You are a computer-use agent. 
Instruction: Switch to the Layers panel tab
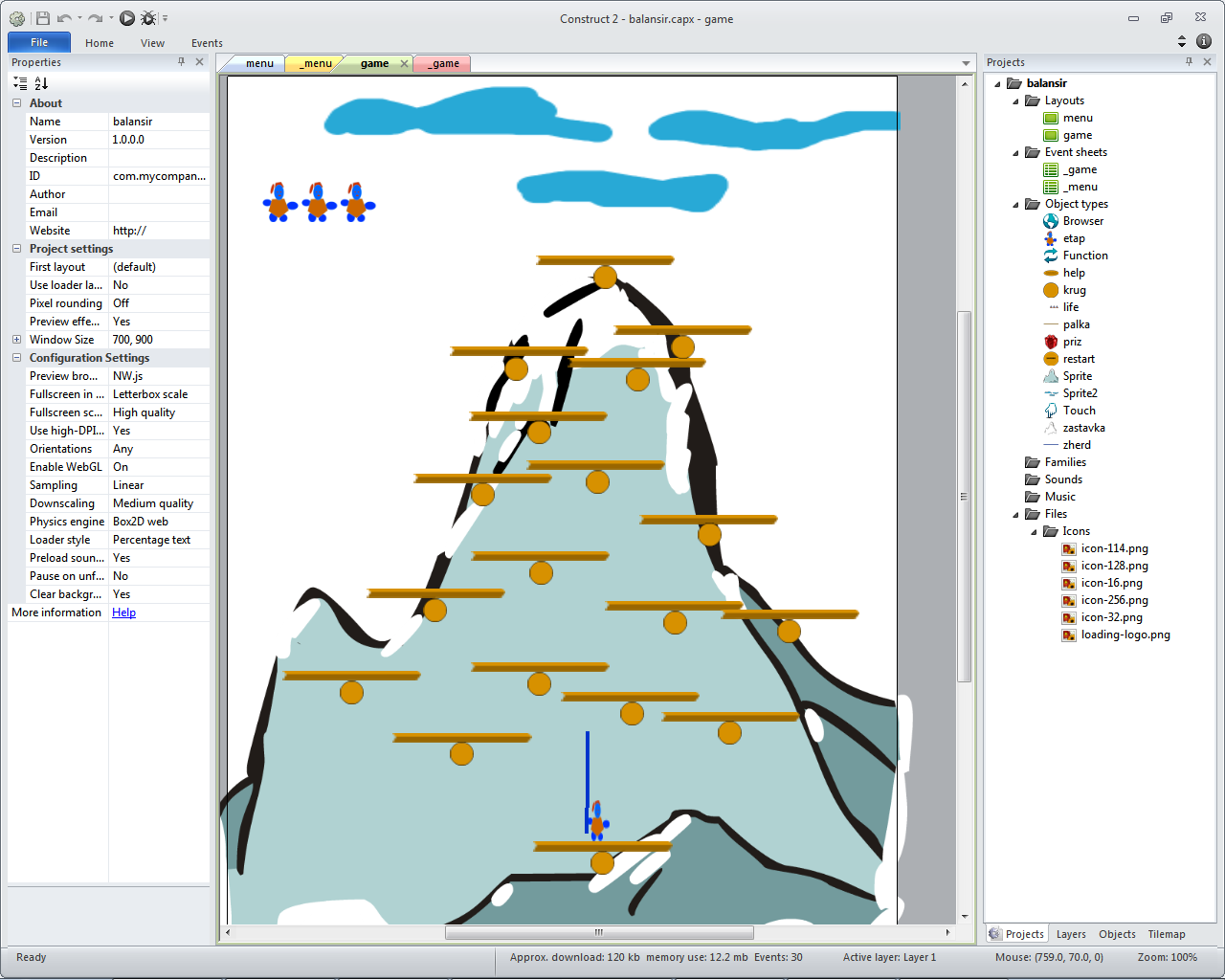[1071, 934]
